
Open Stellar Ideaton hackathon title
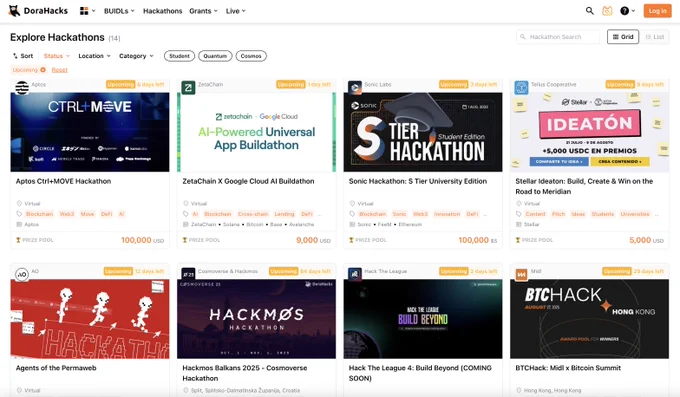click(x=584, y=187)
